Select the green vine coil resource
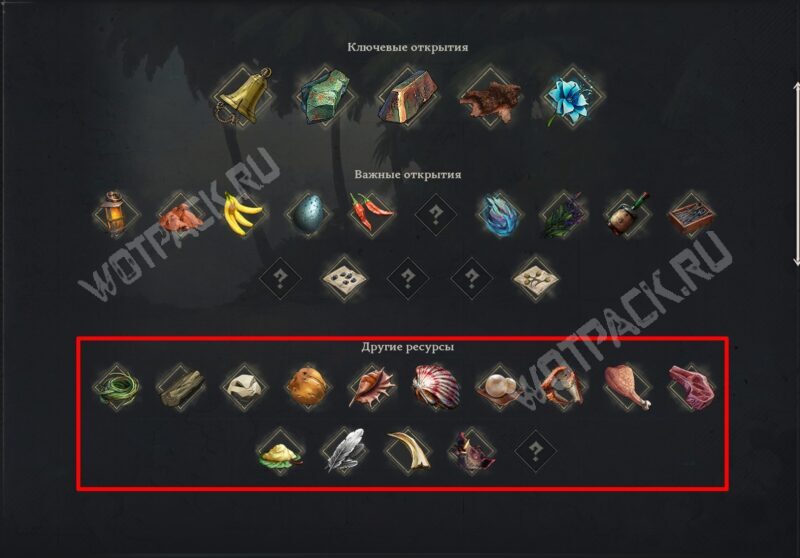 [117, 387]
